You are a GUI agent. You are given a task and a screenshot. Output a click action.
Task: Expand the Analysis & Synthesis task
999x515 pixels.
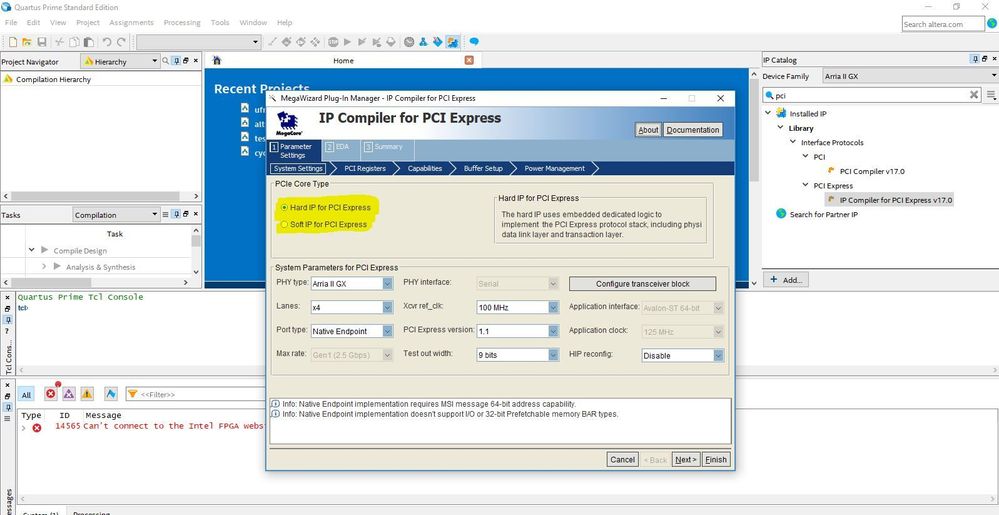44,266
